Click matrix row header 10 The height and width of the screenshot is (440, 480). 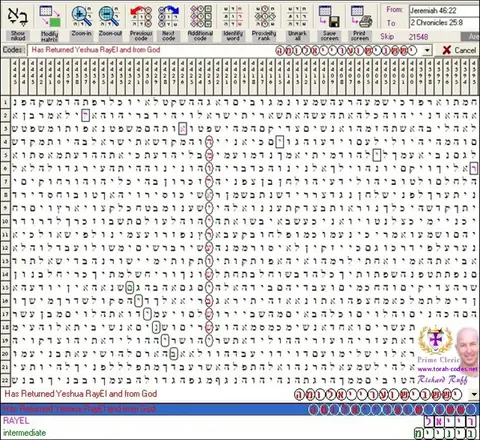click(x=5, y=221)
